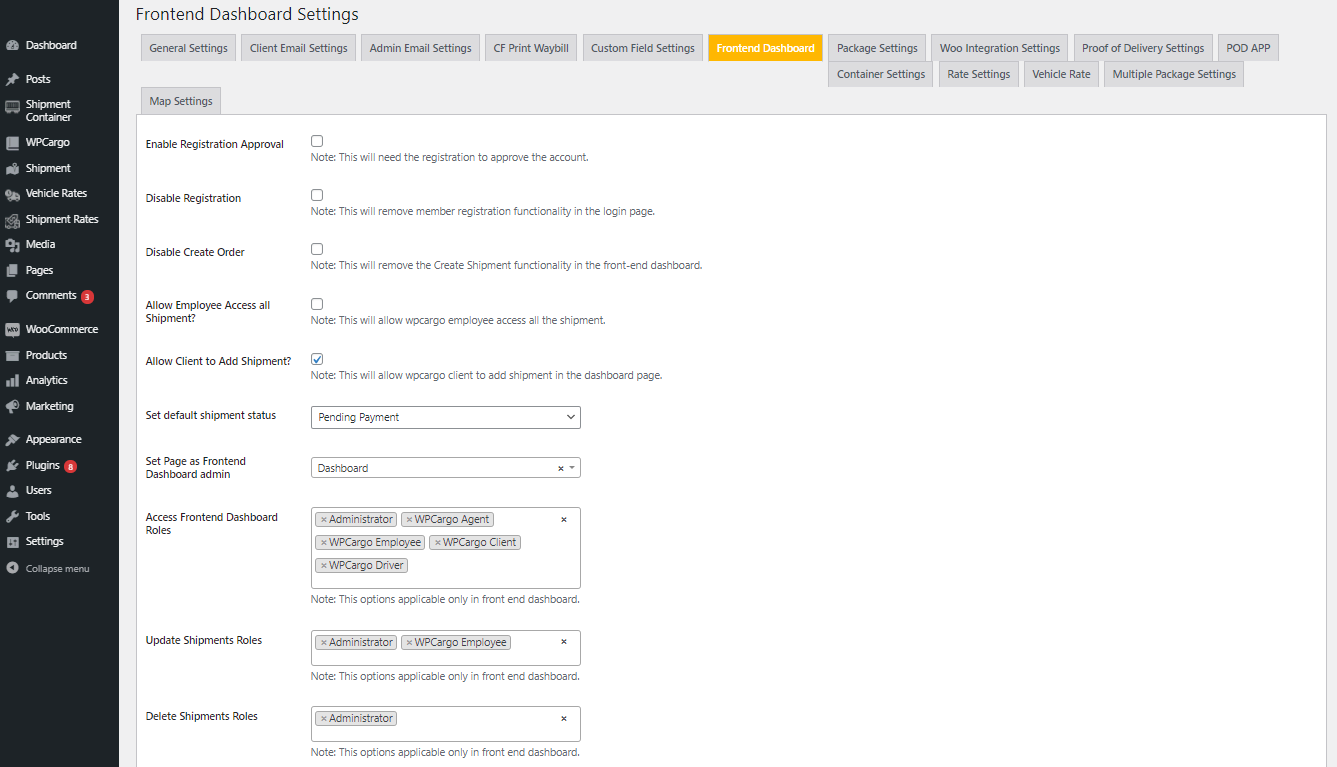Viewport: 1337px width, 767px height.
Task: Remove WPCargo Agent role tag
Action: (409, 520)
